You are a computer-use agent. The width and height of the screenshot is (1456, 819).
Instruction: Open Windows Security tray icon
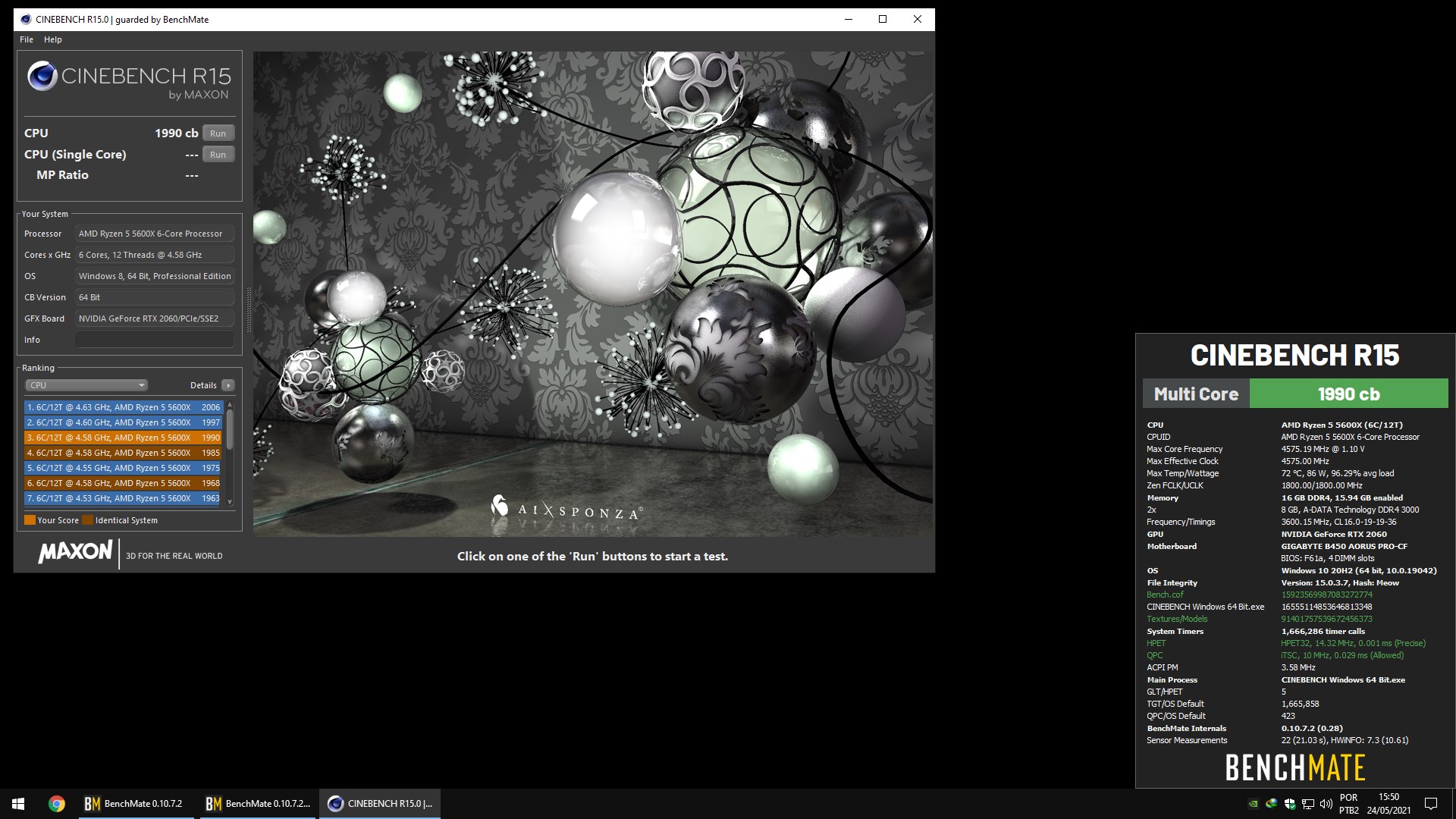click(1290, 804)
